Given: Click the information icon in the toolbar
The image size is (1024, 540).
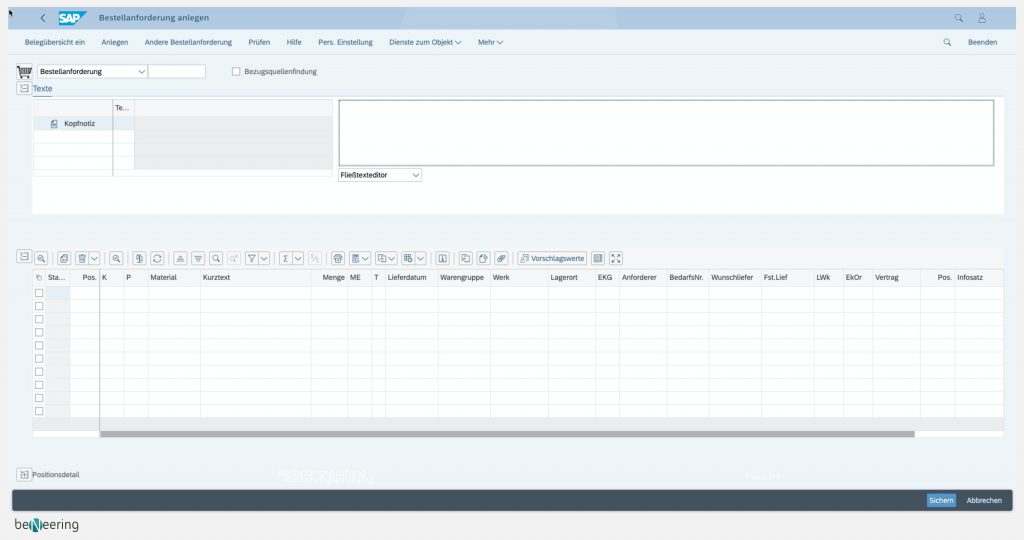Looking at the screenshot, I should 442,259.
